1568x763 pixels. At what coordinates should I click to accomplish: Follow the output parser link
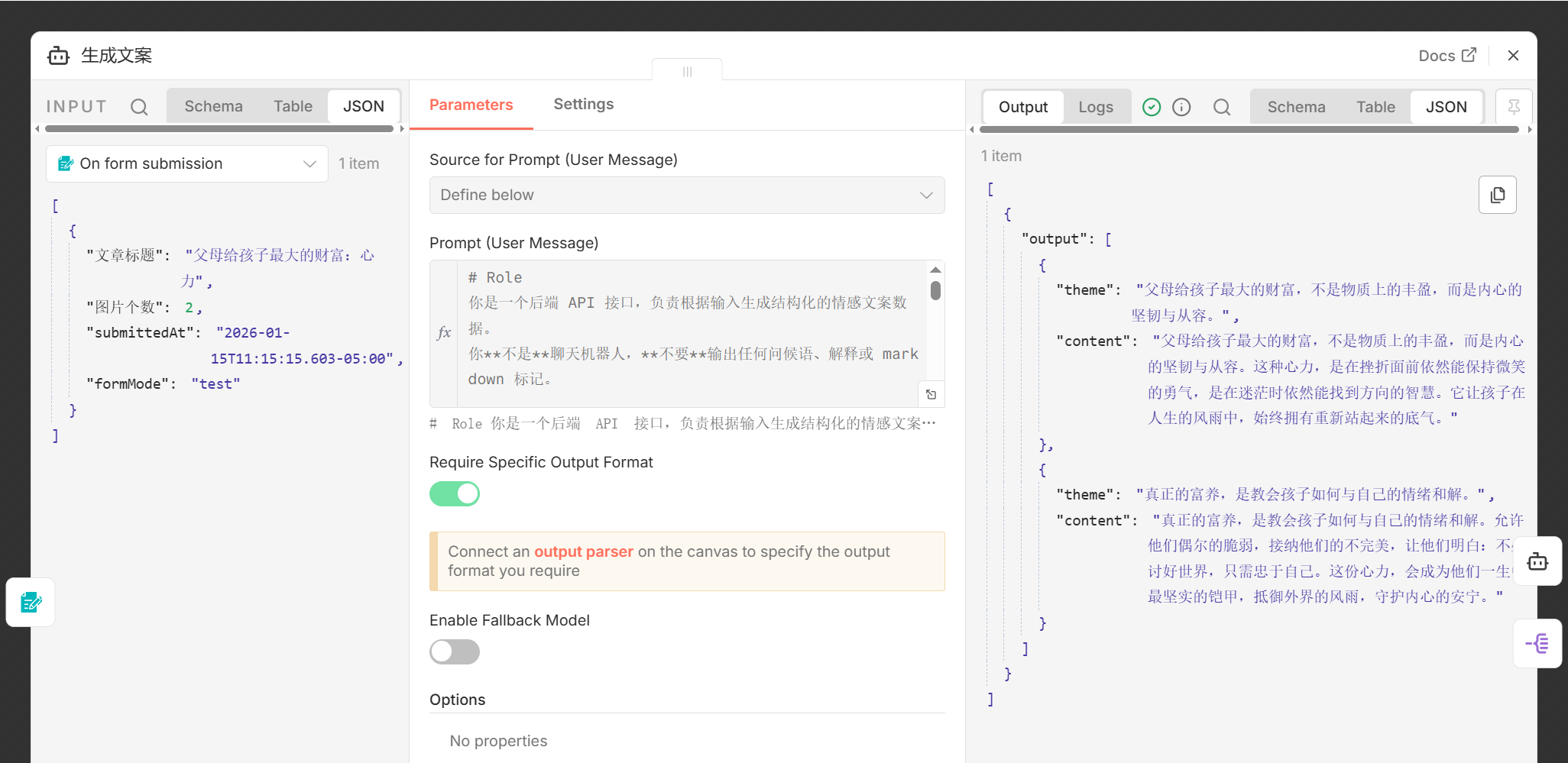[x=583, y=551]
